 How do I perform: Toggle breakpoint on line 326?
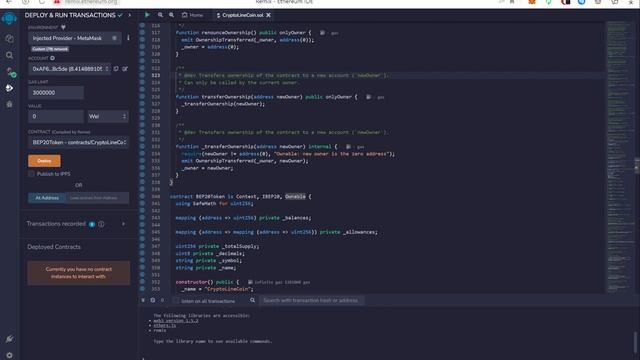[142, 97]
